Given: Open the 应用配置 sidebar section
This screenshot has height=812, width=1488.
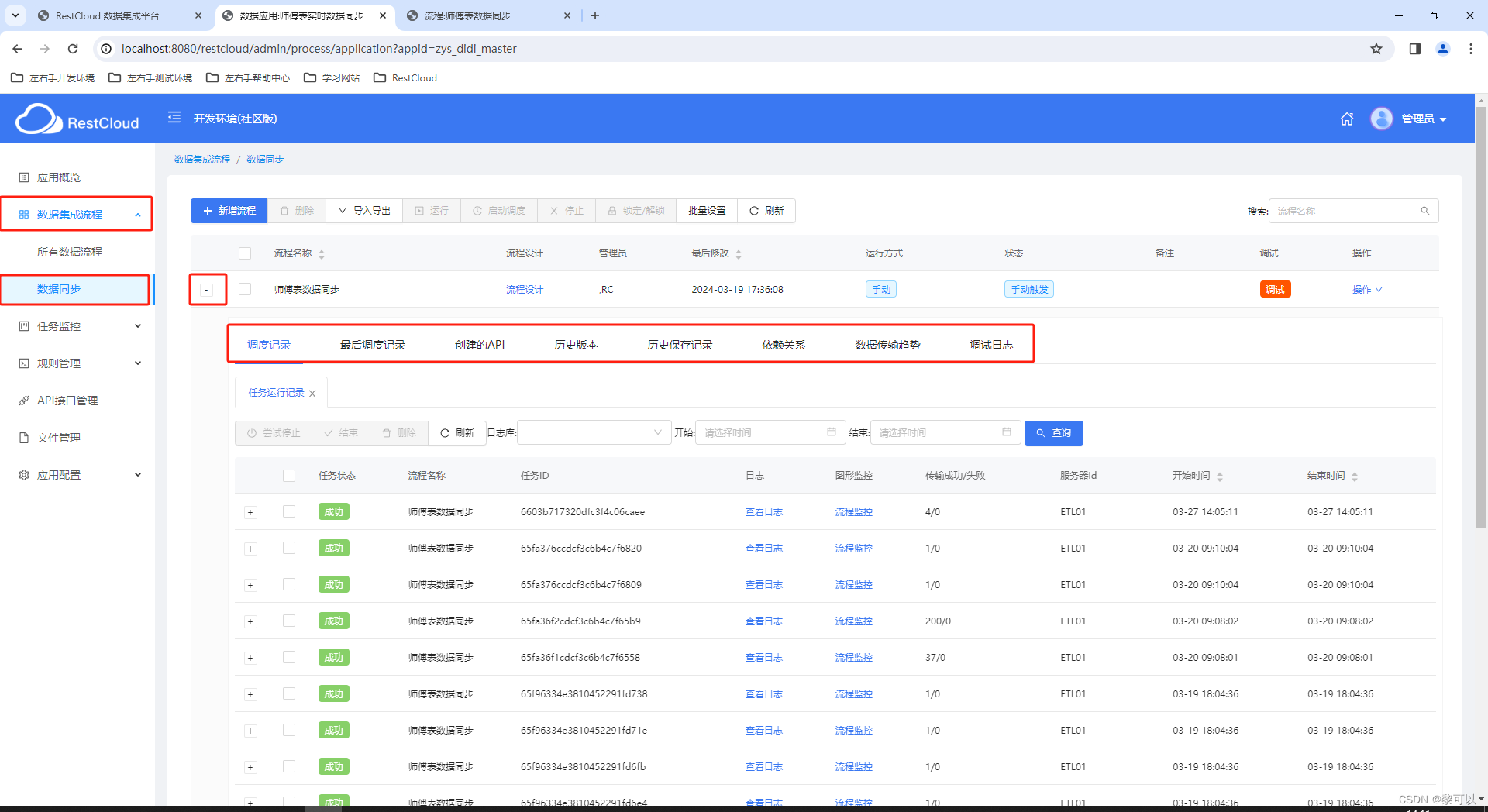Looking at the screenshot, I should pyautogui.click(x=60, y=474).
